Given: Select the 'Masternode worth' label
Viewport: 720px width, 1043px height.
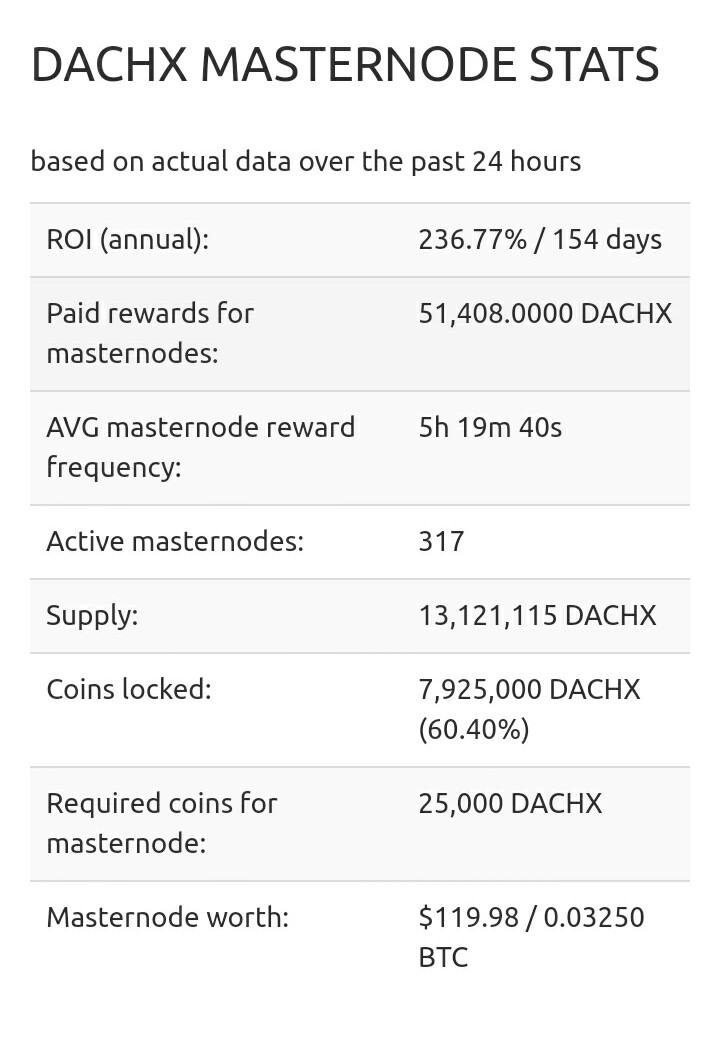Looking at the screenshot, I should click(167, 917).
